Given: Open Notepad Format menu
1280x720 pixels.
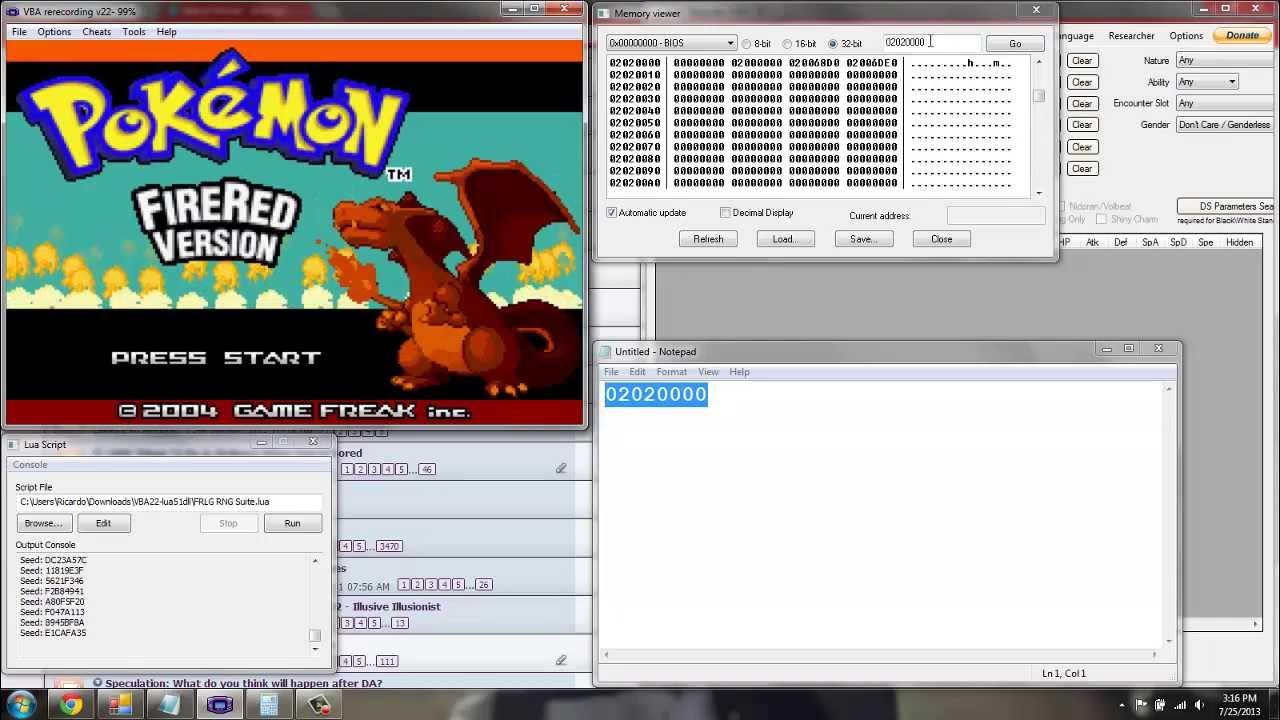Looking at the screenshot, I should [671, 372].
